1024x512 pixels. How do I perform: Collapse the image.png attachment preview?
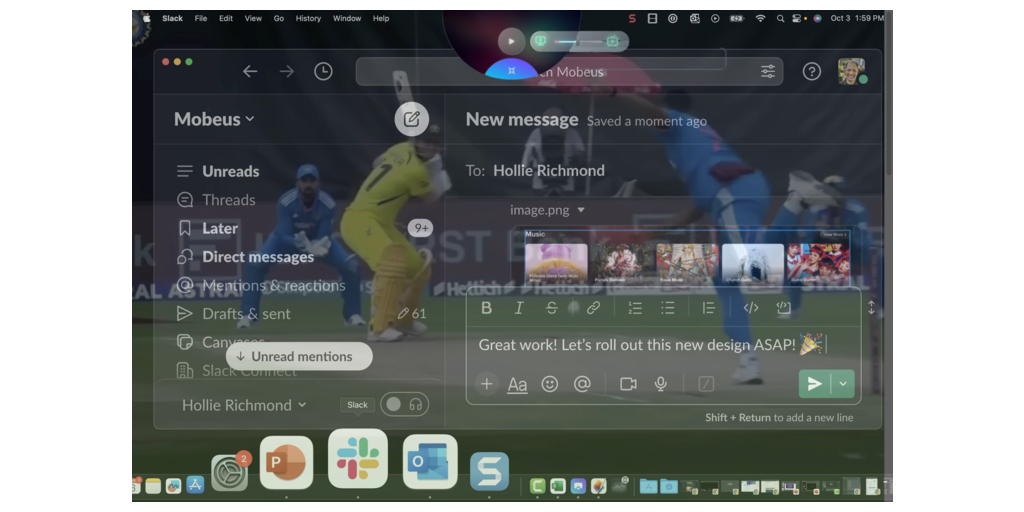581,210
